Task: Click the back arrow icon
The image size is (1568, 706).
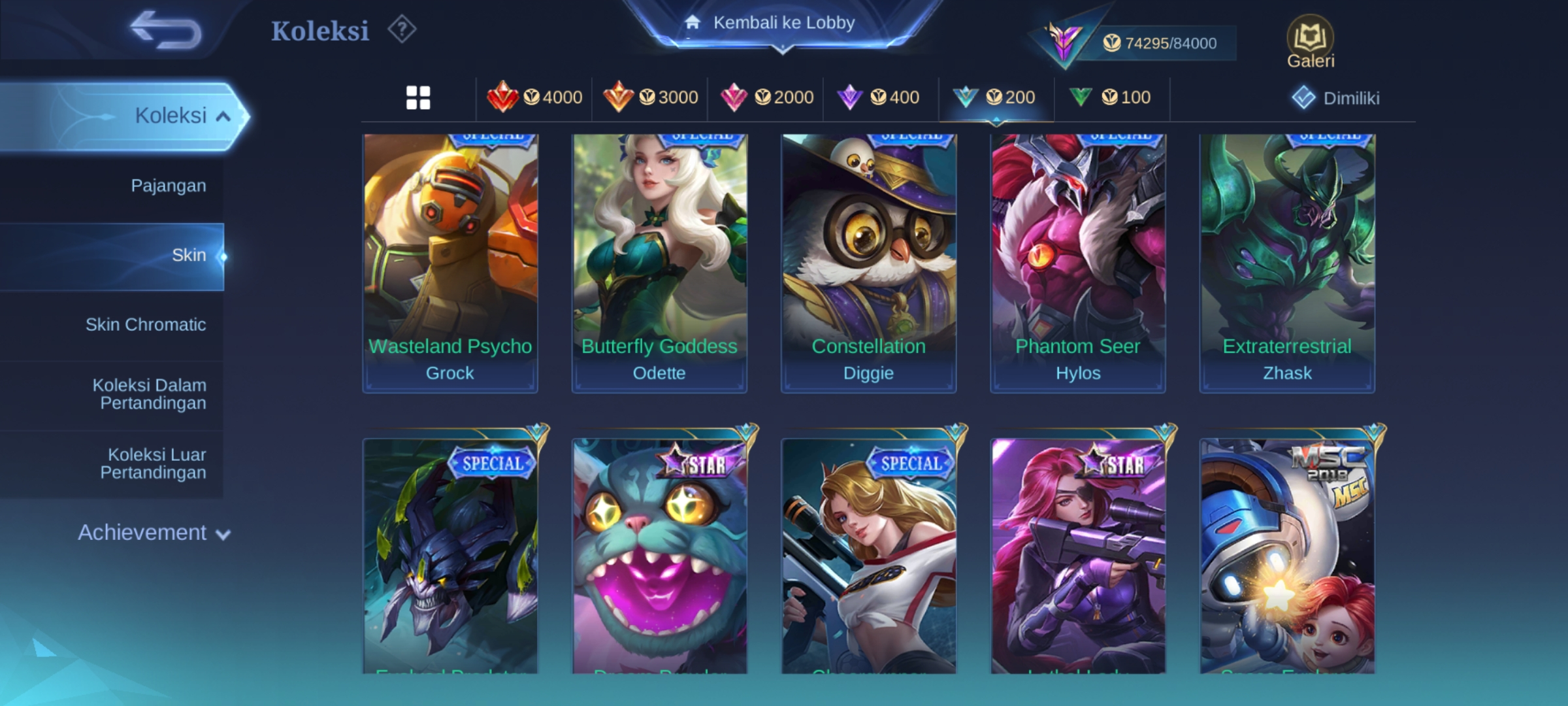Action: click(165, 29)
